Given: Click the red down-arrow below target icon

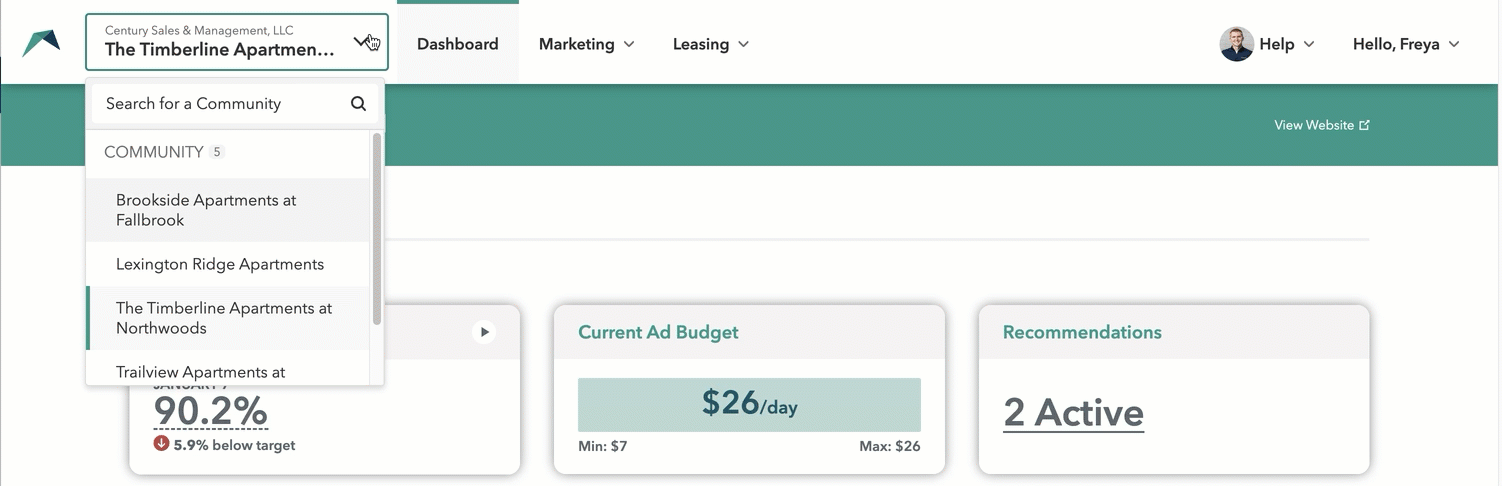Looking at the screenshot, I should [161, 445].
